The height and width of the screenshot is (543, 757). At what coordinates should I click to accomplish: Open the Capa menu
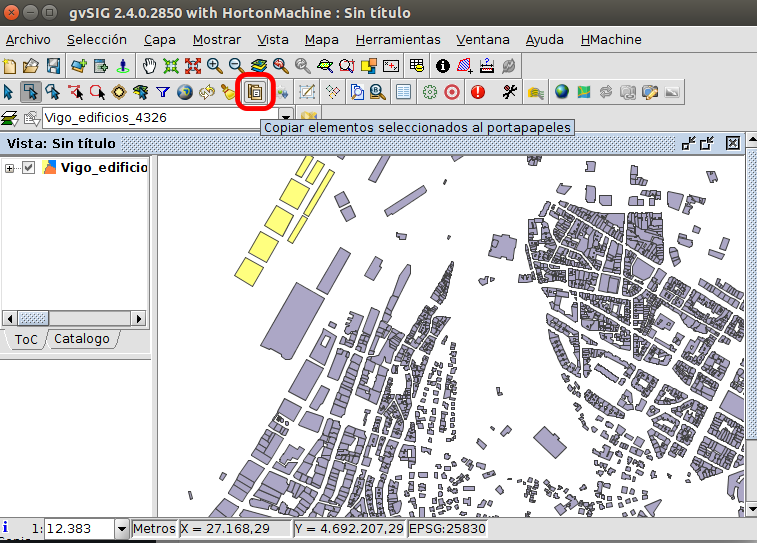[x=159, y=40]
